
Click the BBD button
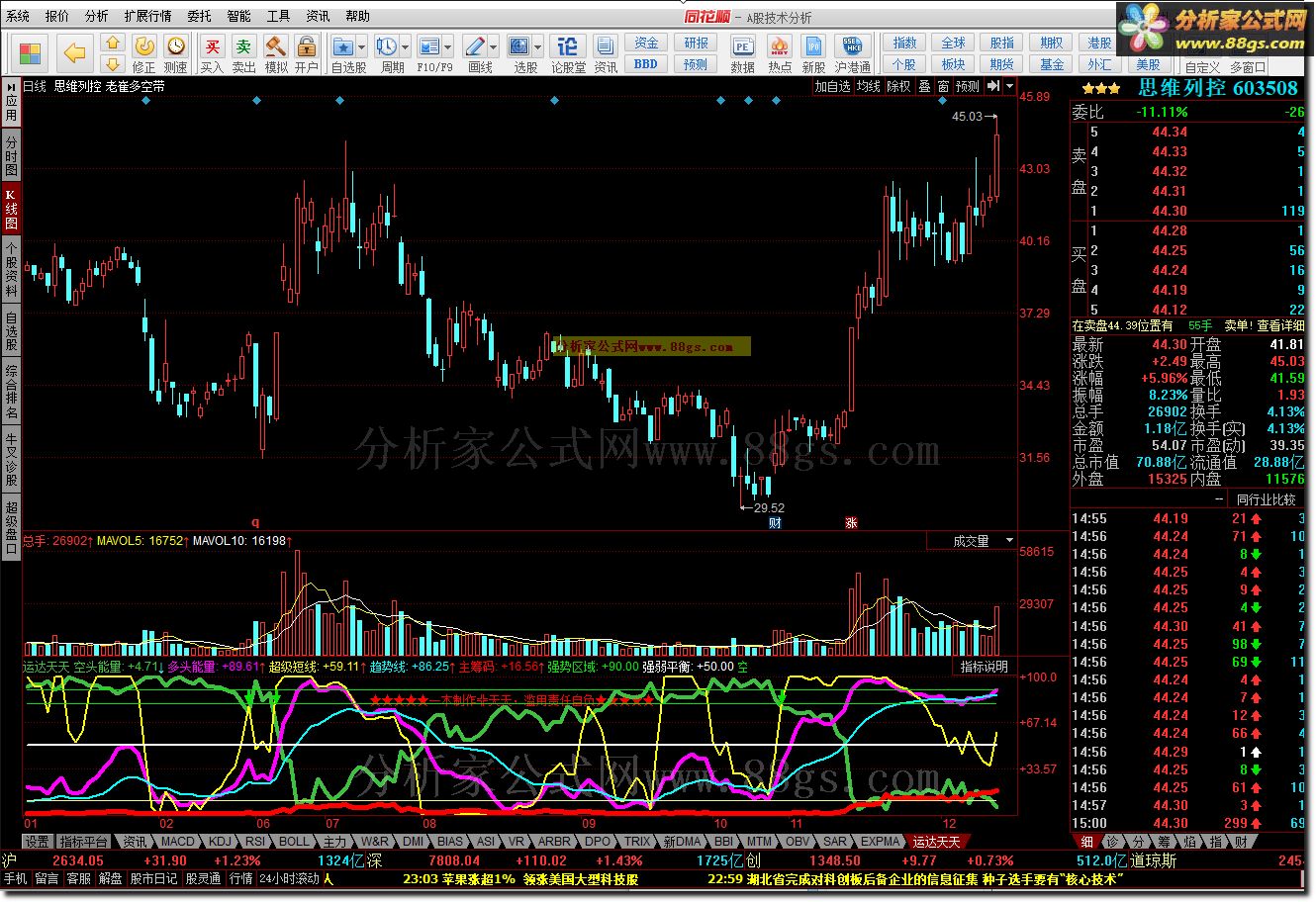click(646, 64)
